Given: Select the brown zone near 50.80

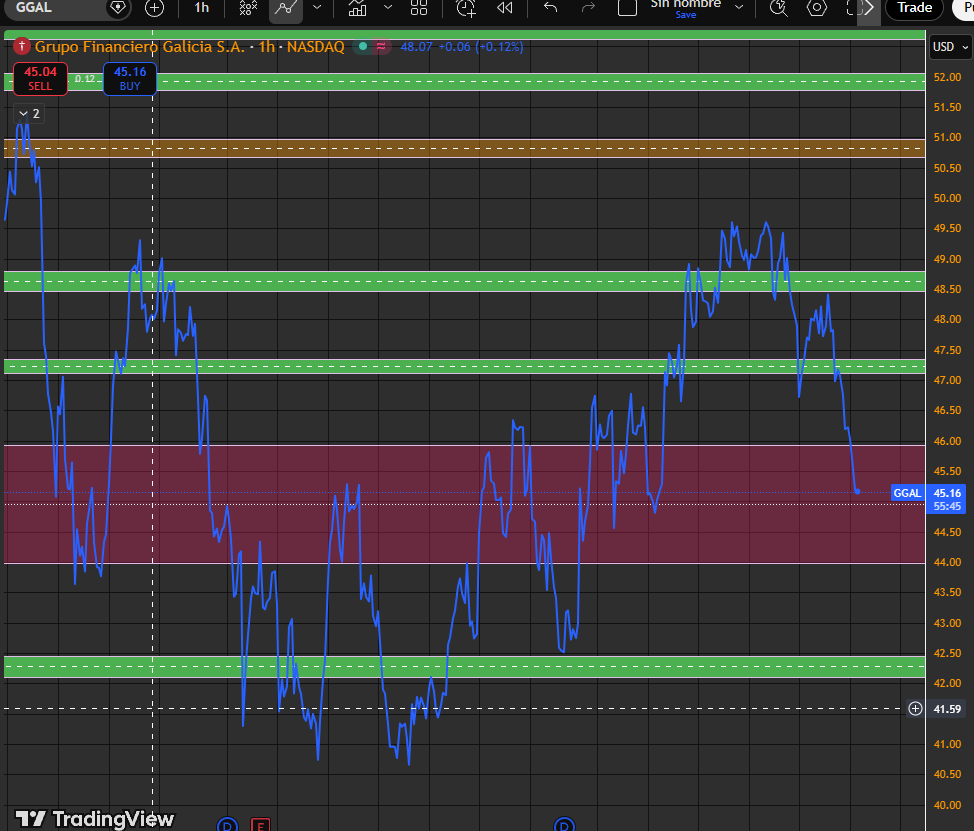Looking at the screenshot, I should [x=464, y=148].
